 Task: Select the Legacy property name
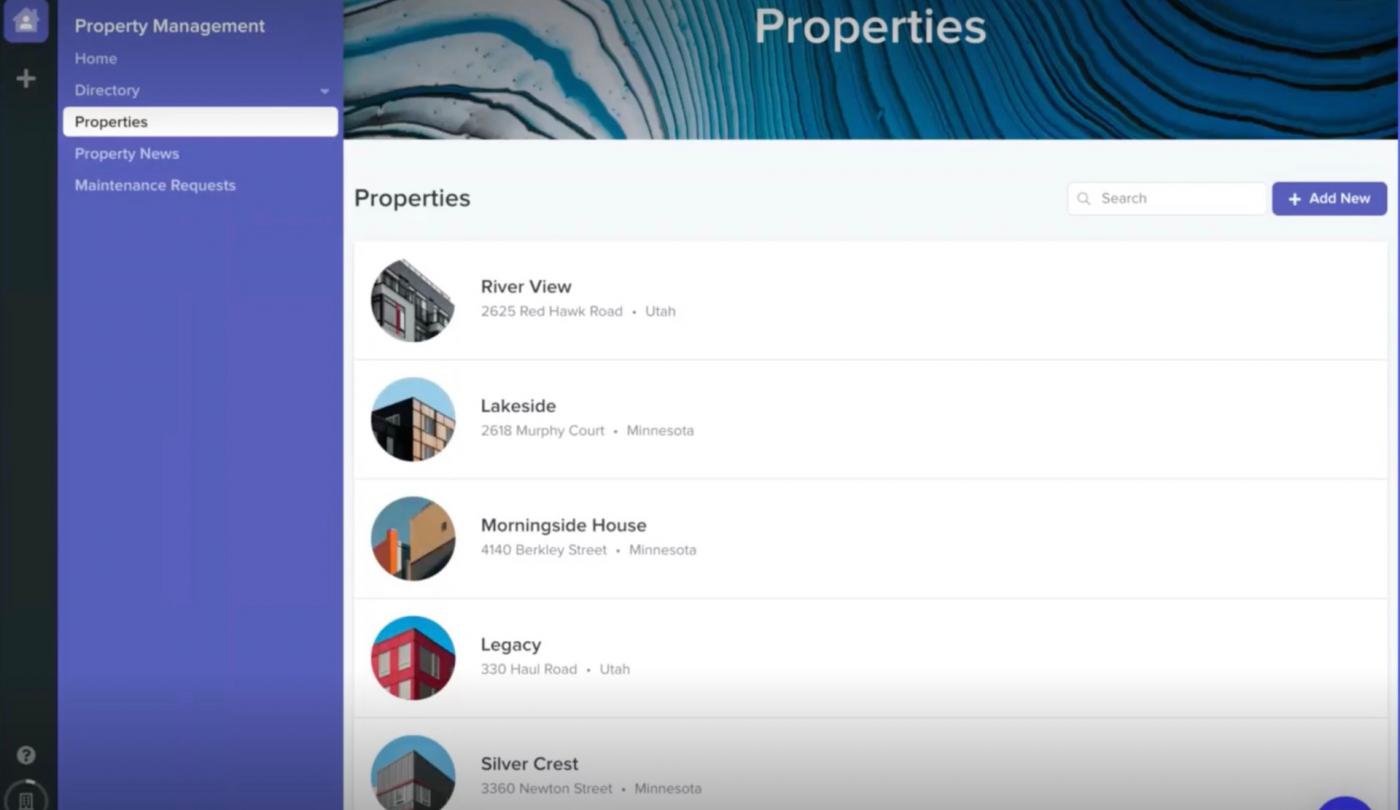(x=511, y=645)
